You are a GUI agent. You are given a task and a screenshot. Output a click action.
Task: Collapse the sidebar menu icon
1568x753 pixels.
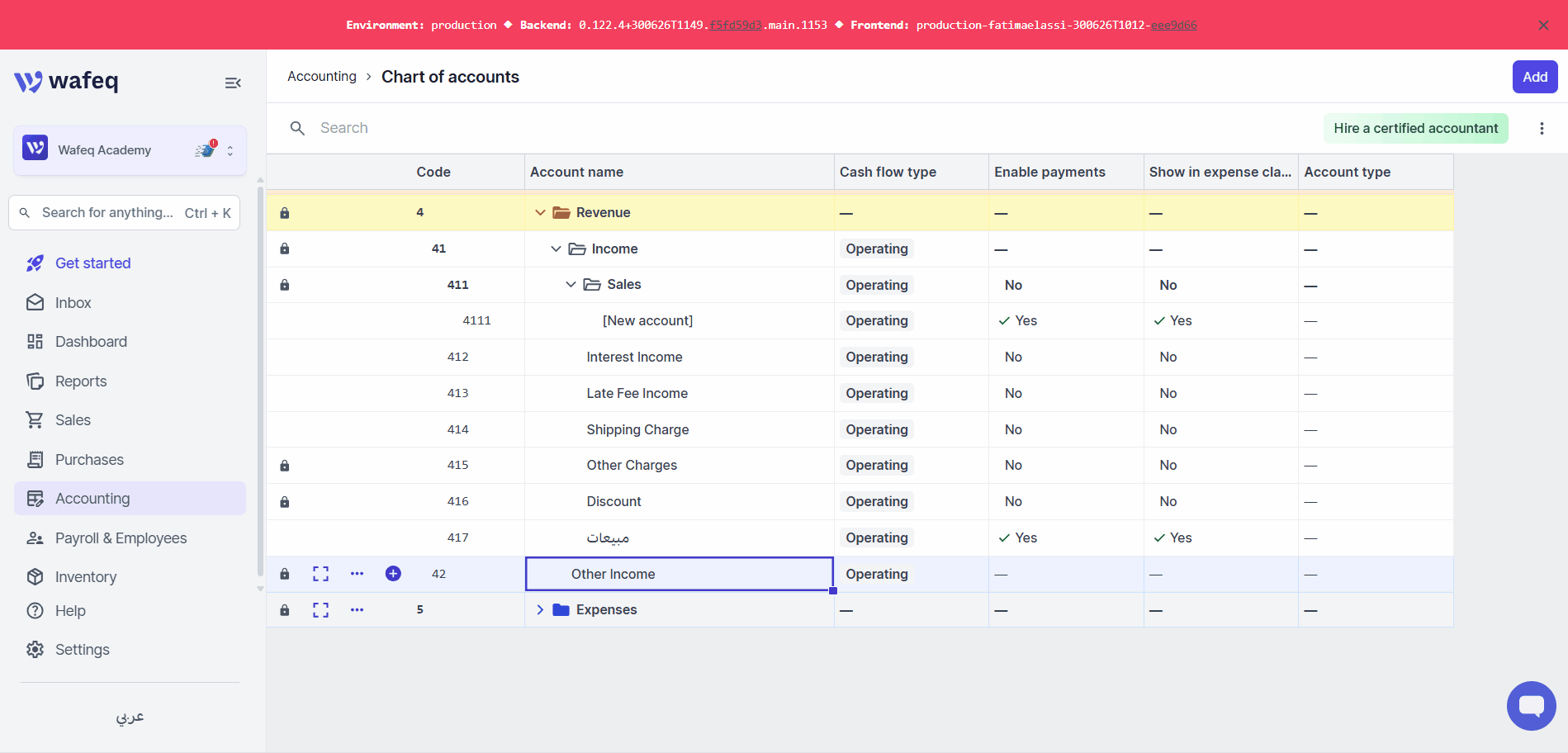[233, 83]
